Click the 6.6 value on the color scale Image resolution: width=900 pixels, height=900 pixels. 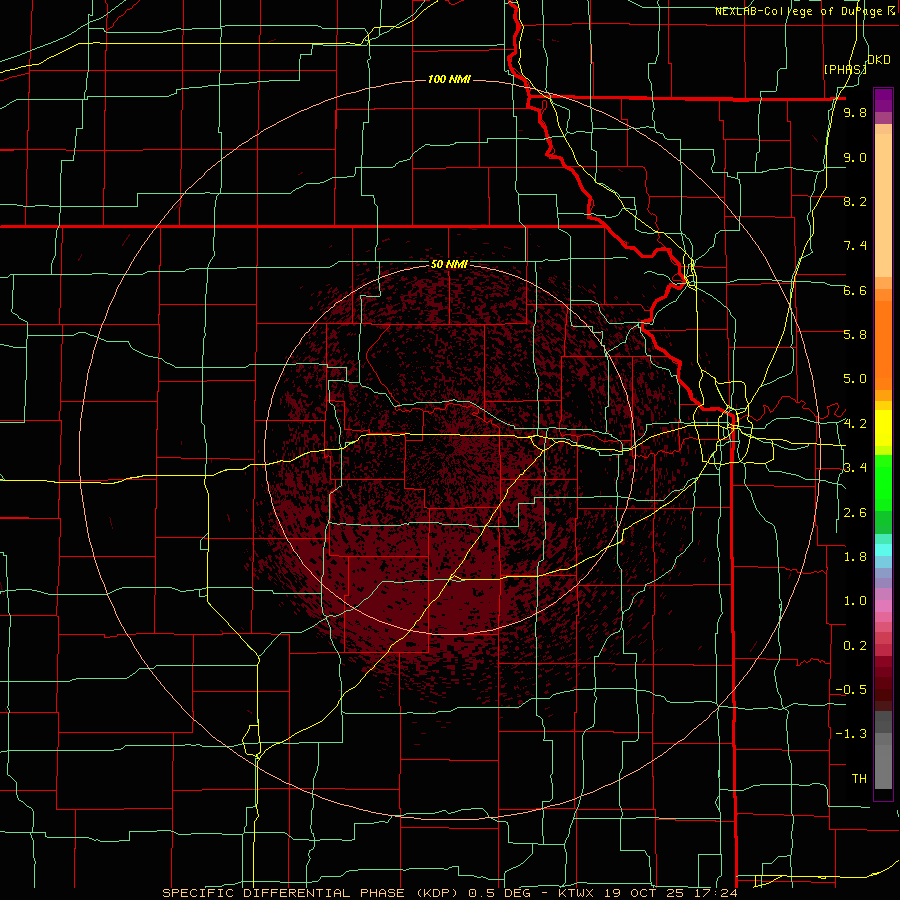coord(855,290)
